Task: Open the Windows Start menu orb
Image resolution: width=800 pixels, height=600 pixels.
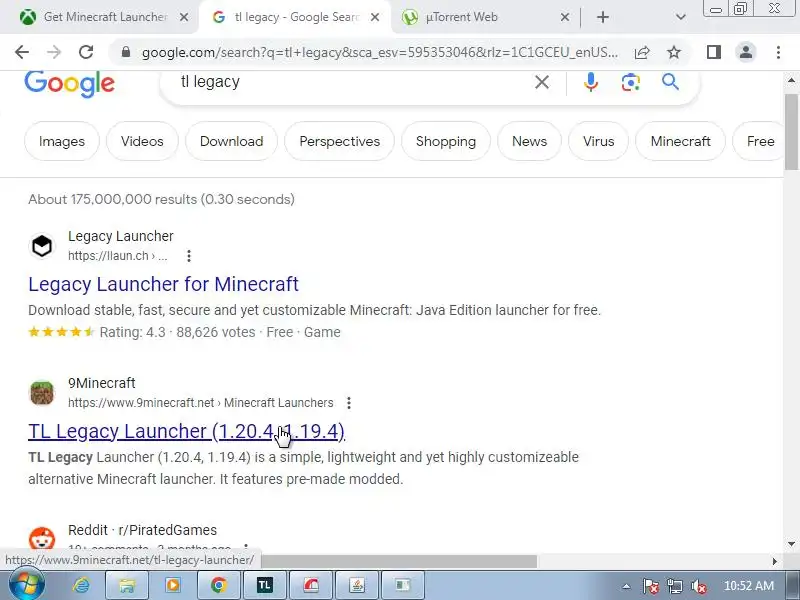Action: (x=27, y=585)
